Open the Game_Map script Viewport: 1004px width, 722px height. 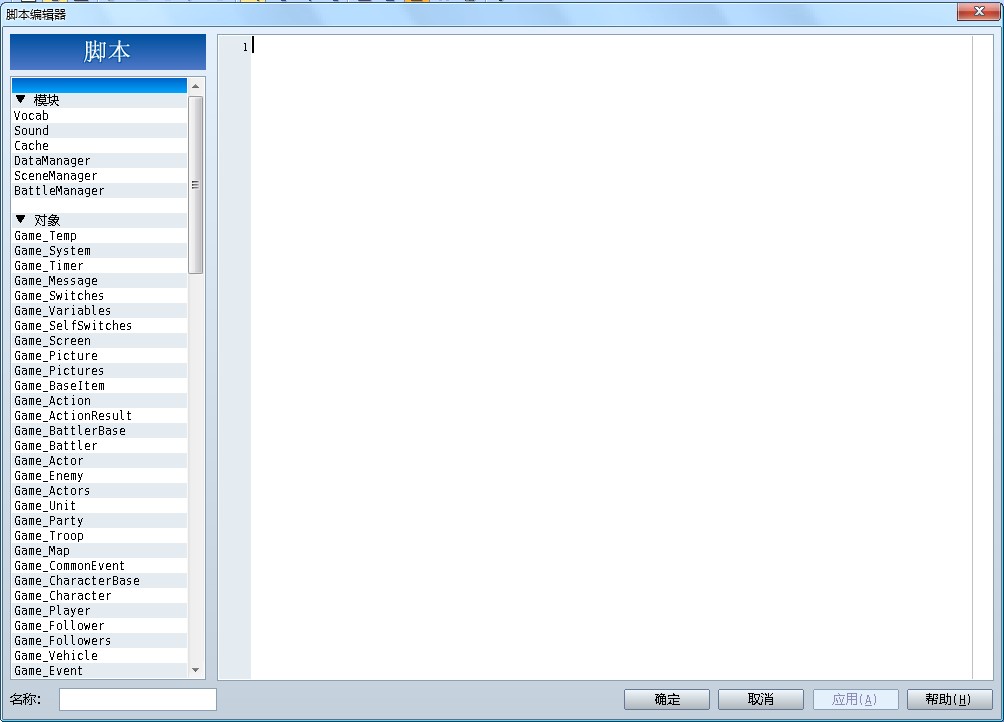pyautogui.click(x=100, y=550)
